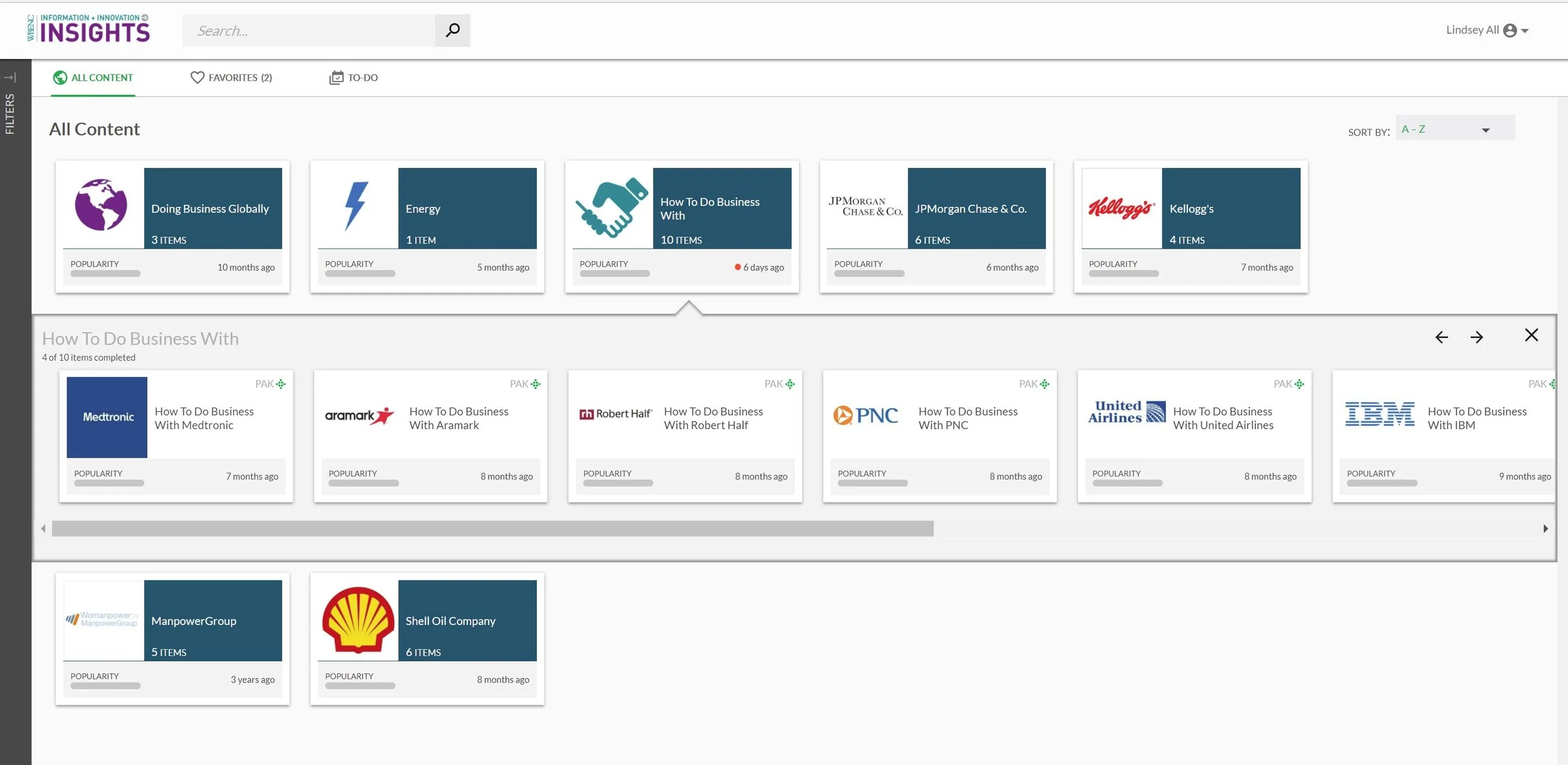Click the '3 years ago' timestamp

[x=253, y=680]
